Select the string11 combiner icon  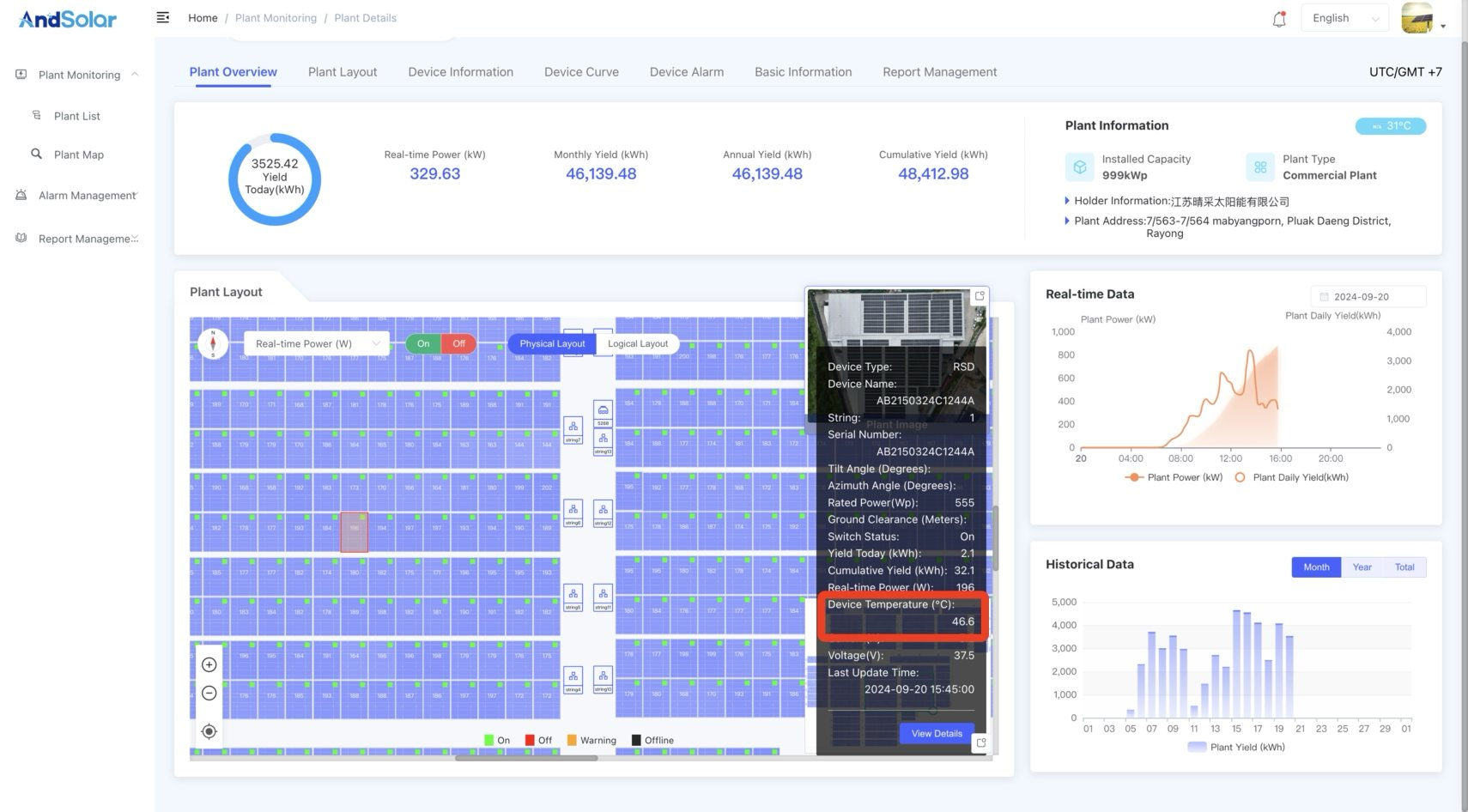point(604,597)
